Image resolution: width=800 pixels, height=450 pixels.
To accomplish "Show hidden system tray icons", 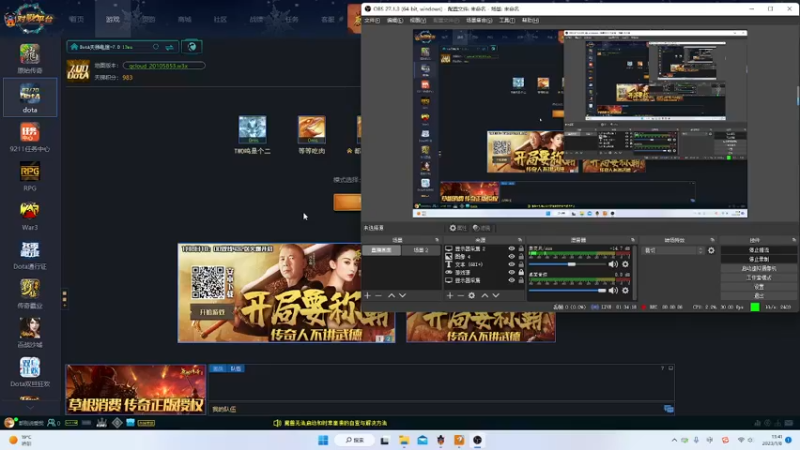I will [x=674, y=440].
